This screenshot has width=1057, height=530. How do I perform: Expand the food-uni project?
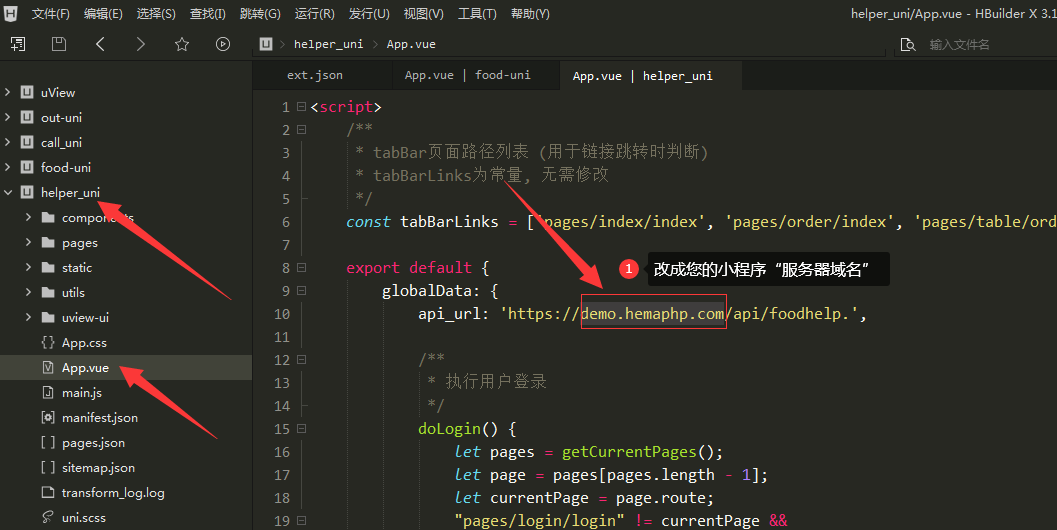point(7,167)
